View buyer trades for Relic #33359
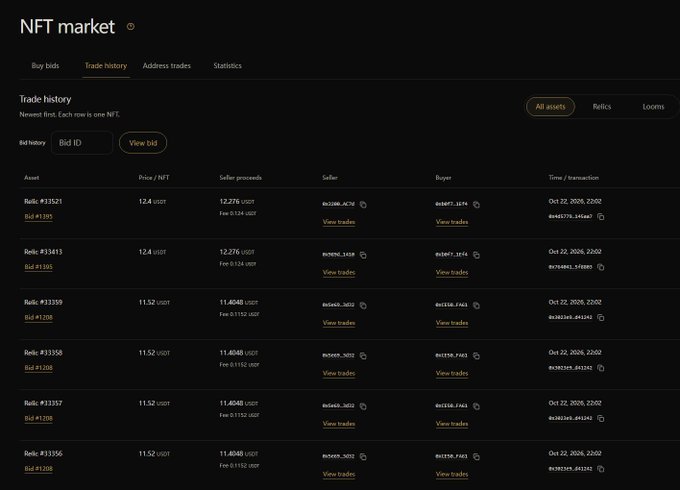Viewport: 680px width, 490px height. coord(452,323)
